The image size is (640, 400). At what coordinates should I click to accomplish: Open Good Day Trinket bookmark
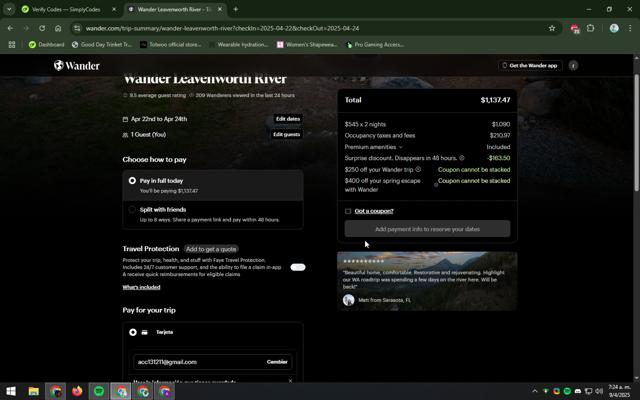pos(102,44)
